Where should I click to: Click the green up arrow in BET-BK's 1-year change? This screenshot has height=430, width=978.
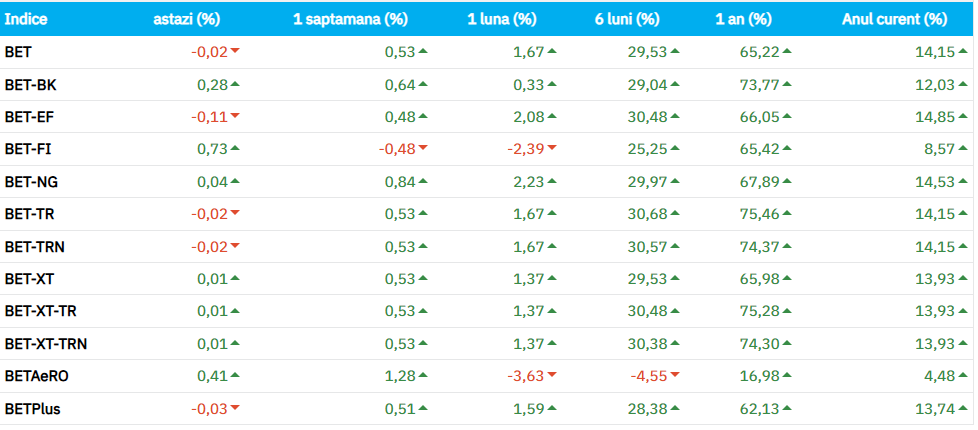click(x=788, y=84)
